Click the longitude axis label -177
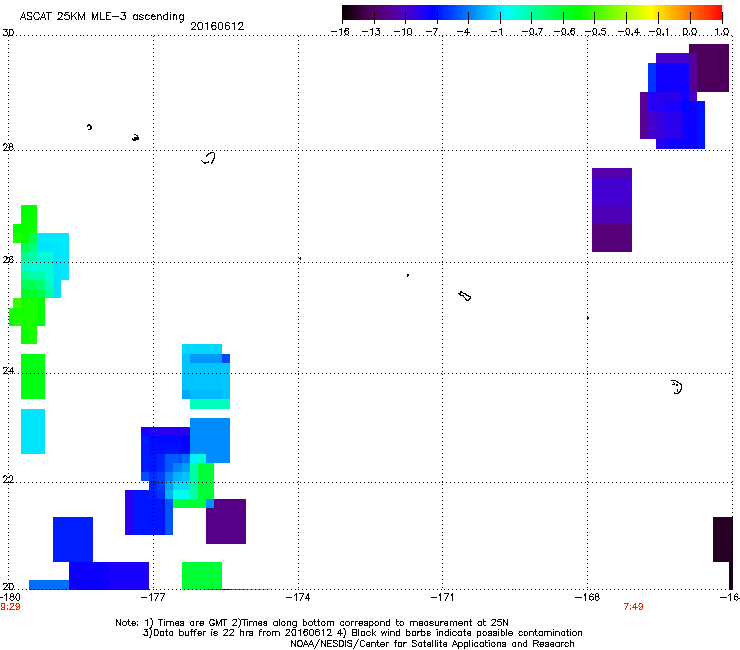This screenshot has width=740, height=650. coord(153,597)
